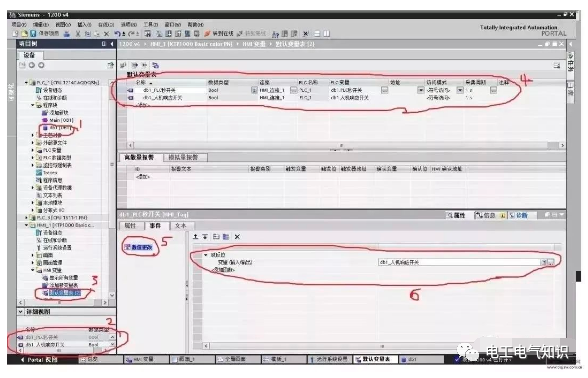The width and height of the screenshot is (588, 378).
Task: Open data type dropdown in first tag row
Action: (254, 90)
